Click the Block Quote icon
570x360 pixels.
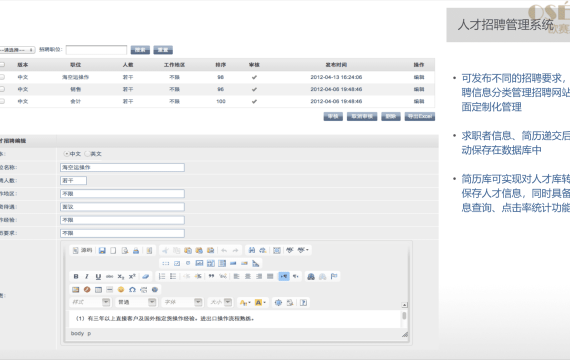coord(211,276)
